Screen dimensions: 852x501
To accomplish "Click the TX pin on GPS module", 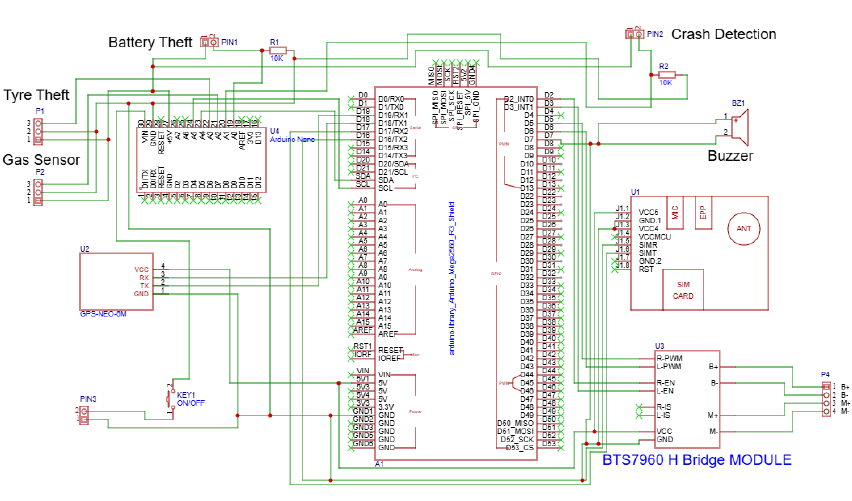I will (145, 285).
